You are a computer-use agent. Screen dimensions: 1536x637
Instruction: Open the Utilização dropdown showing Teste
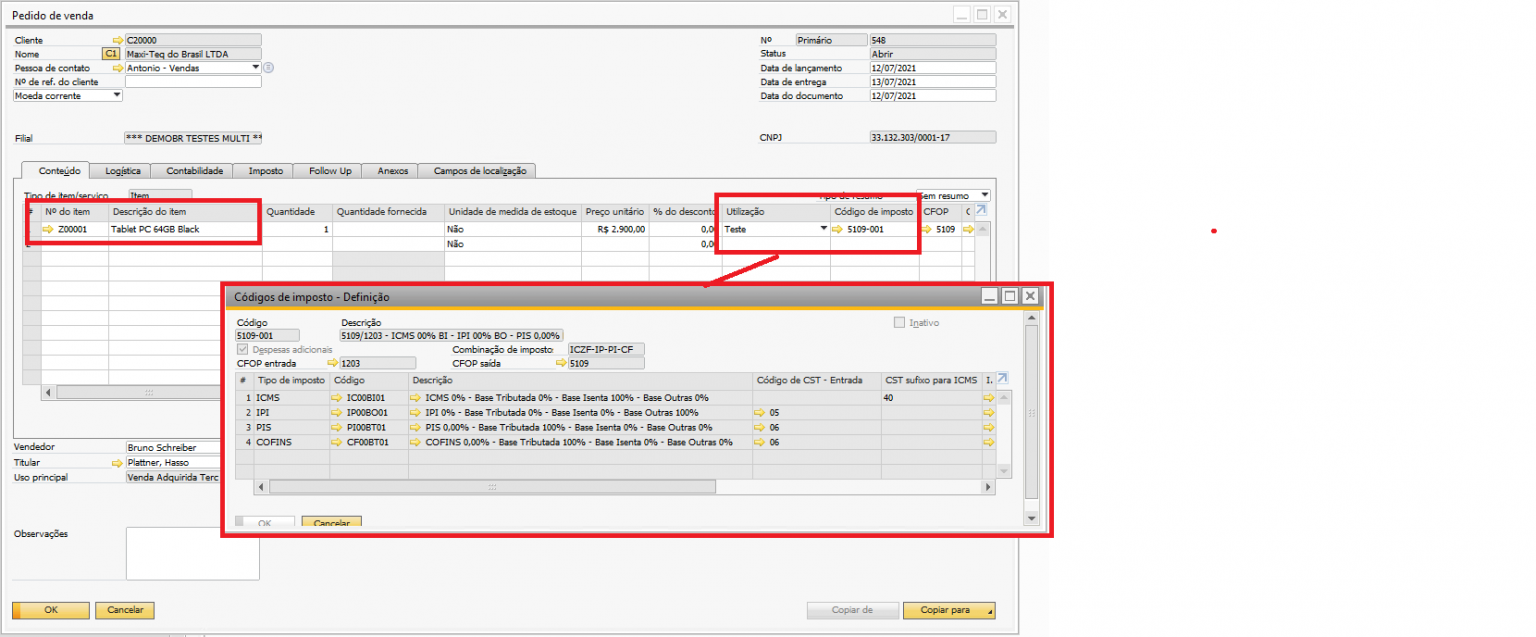point(824,229)
